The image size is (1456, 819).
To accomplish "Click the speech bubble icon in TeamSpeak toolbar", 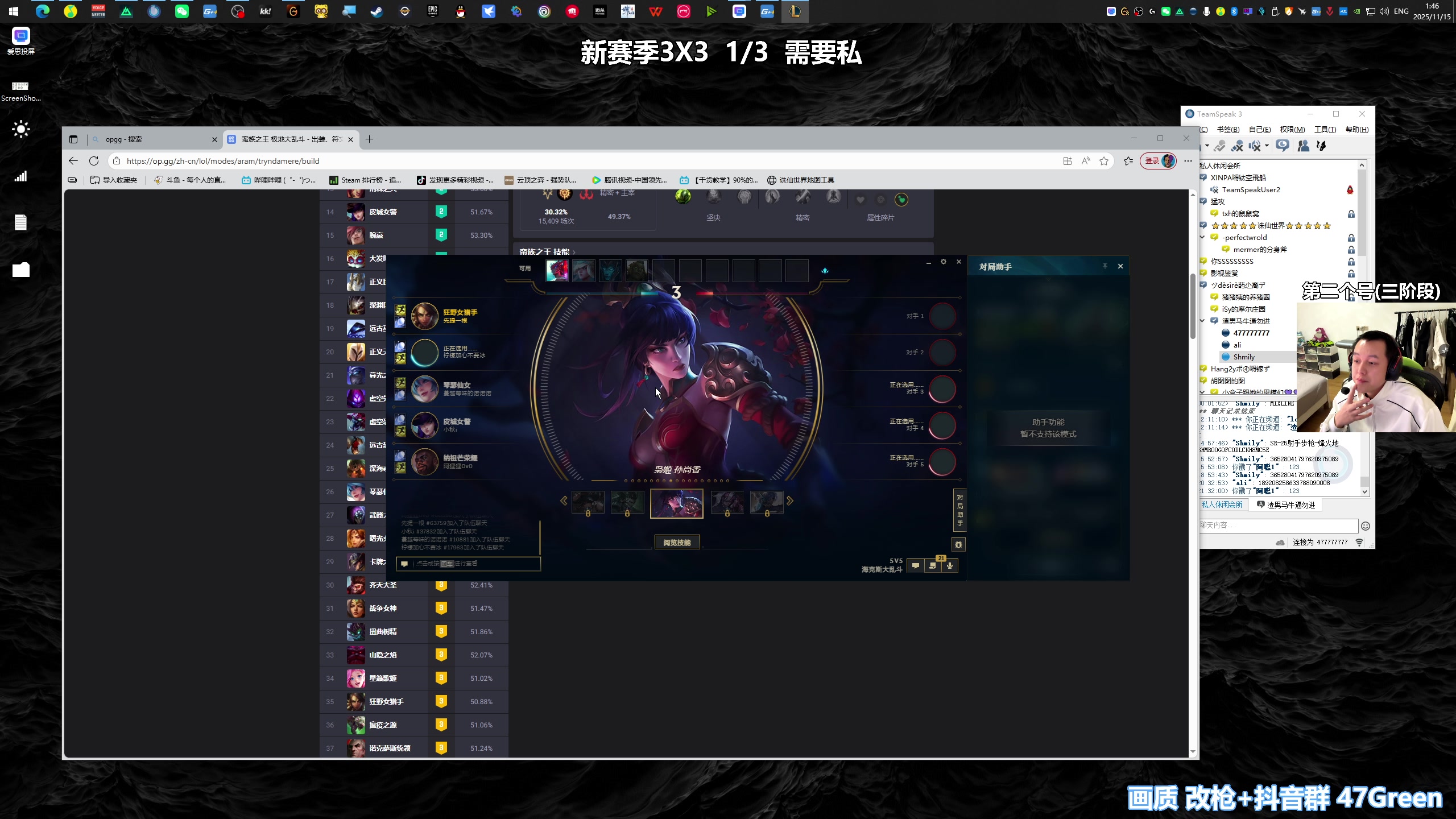I will (1283, 146).
